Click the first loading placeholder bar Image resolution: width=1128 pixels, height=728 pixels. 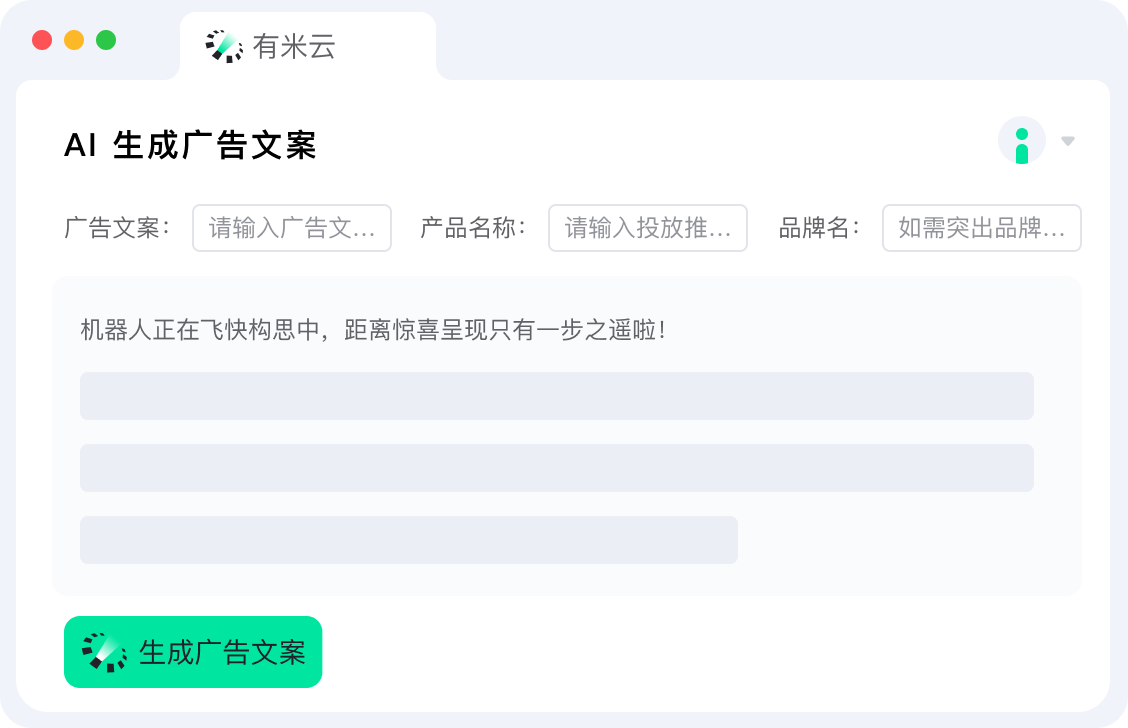point(557,396)
